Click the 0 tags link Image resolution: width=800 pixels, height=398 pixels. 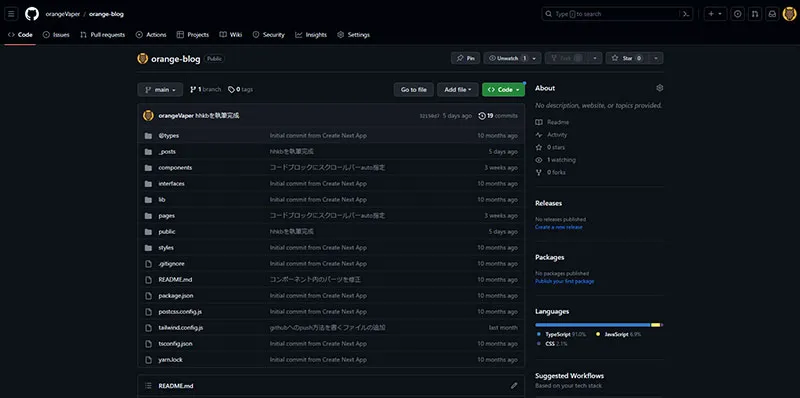click(240, 89)
